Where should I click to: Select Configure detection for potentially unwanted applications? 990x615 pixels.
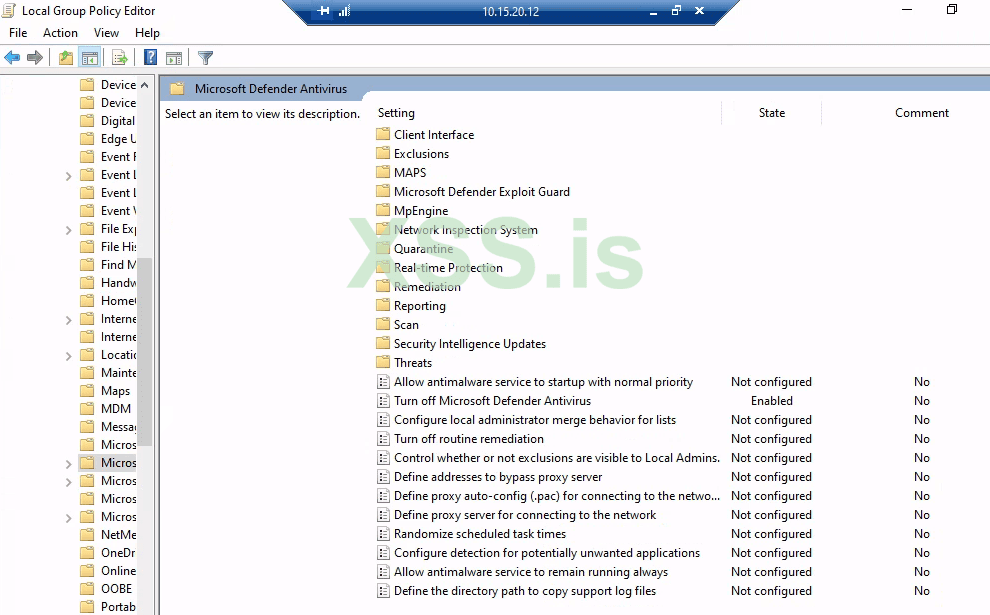547,552
